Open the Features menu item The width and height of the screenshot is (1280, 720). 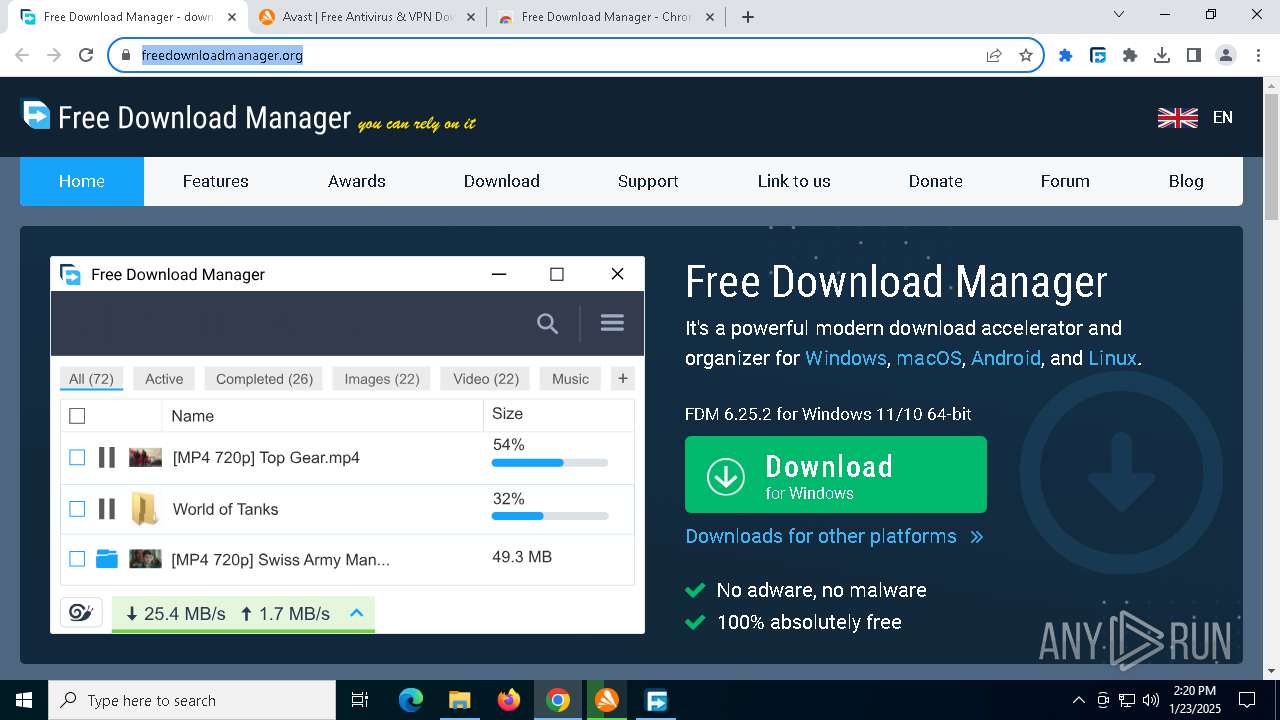pyautogui.click(x=215, y=181)
